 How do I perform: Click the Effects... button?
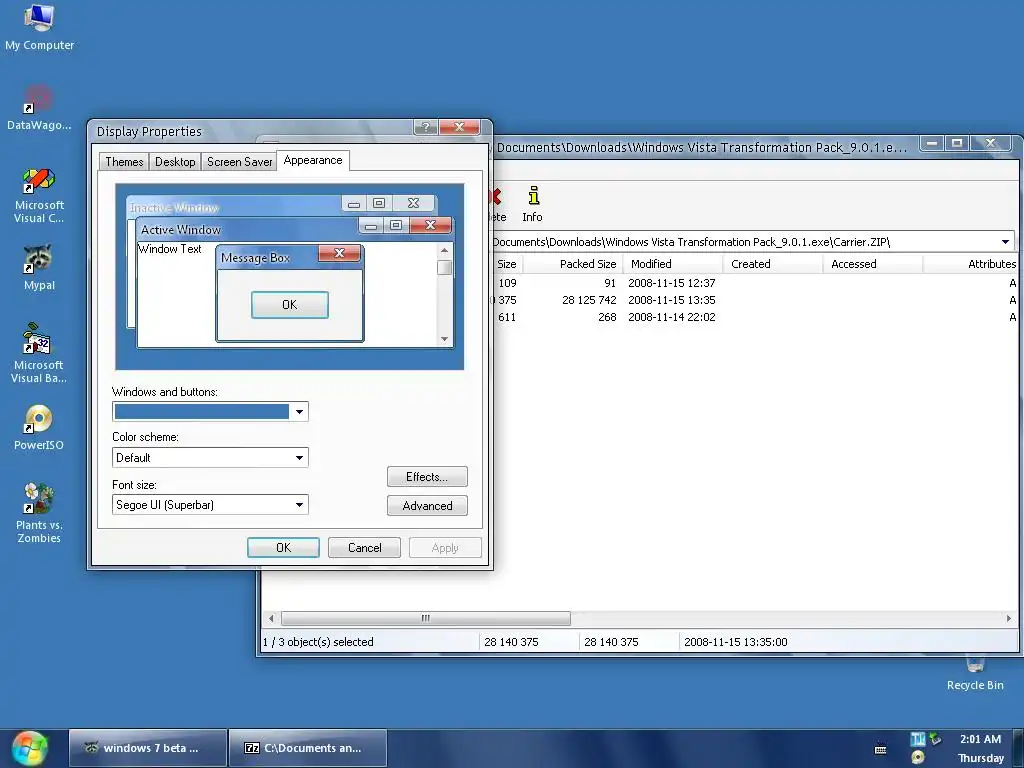(427, 477)
